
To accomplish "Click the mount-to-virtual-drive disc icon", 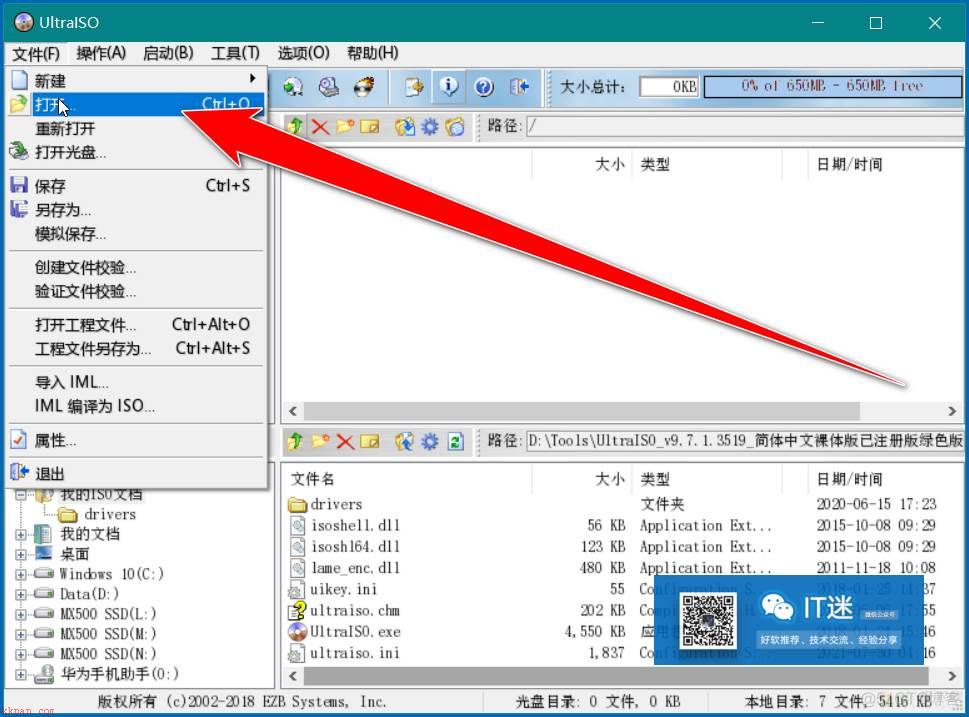I will click(x=328, y=87).
